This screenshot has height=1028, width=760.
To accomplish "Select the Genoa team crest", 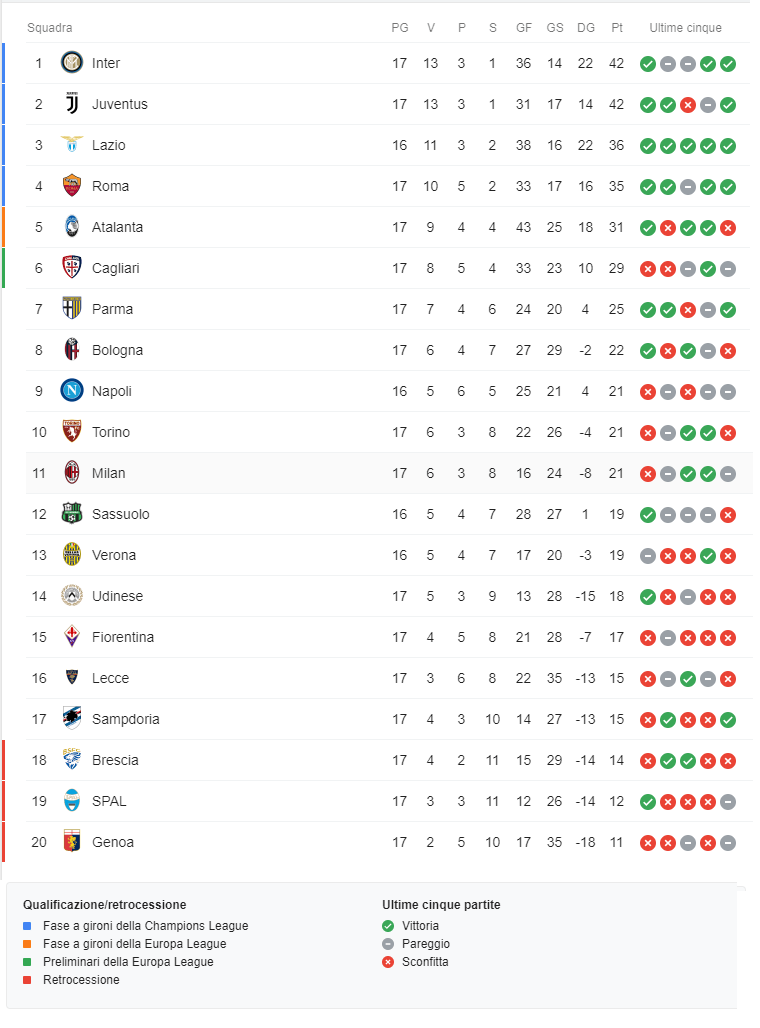I will pos(71,842).
